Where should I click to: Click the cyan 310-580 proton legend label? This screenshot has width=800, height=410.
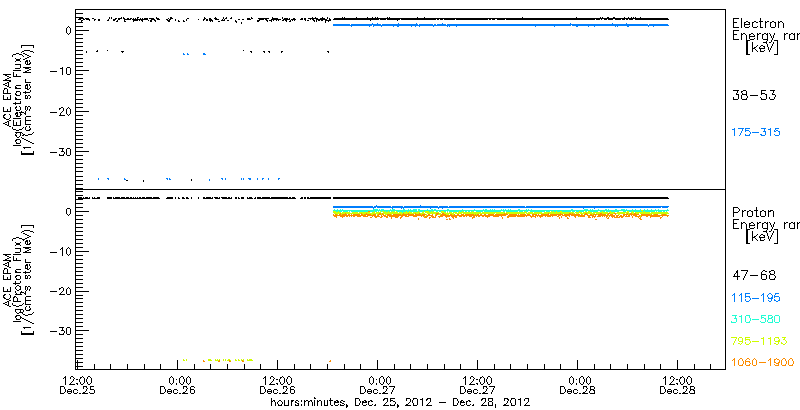(x=756, y=320)
